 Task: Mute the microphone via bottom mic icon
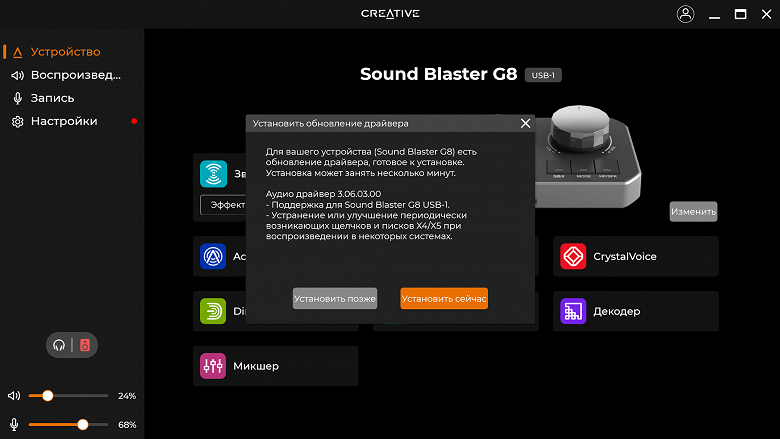14,425
